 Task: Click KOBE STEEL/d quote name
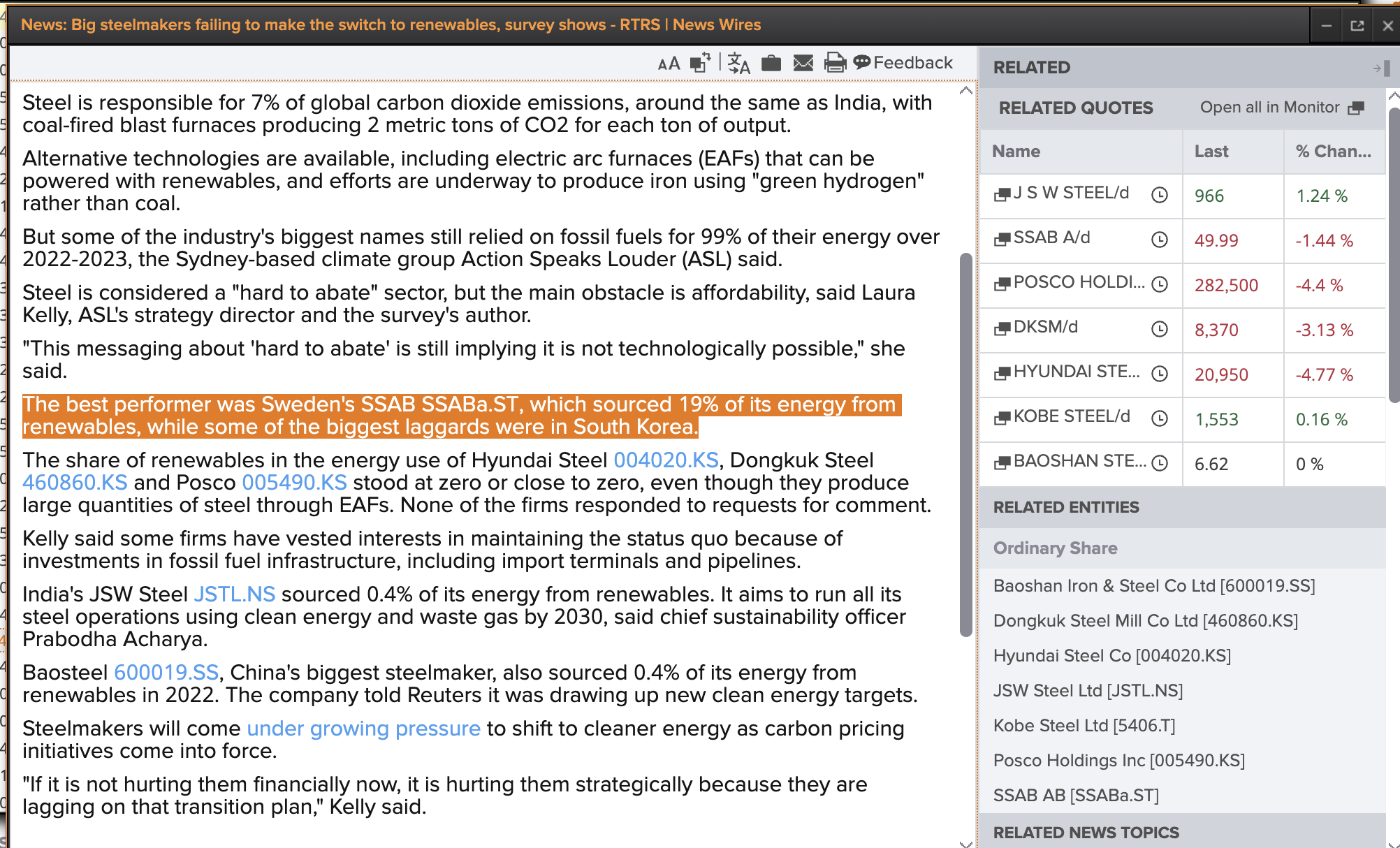pyautogui.click(x=1072, y=416)
